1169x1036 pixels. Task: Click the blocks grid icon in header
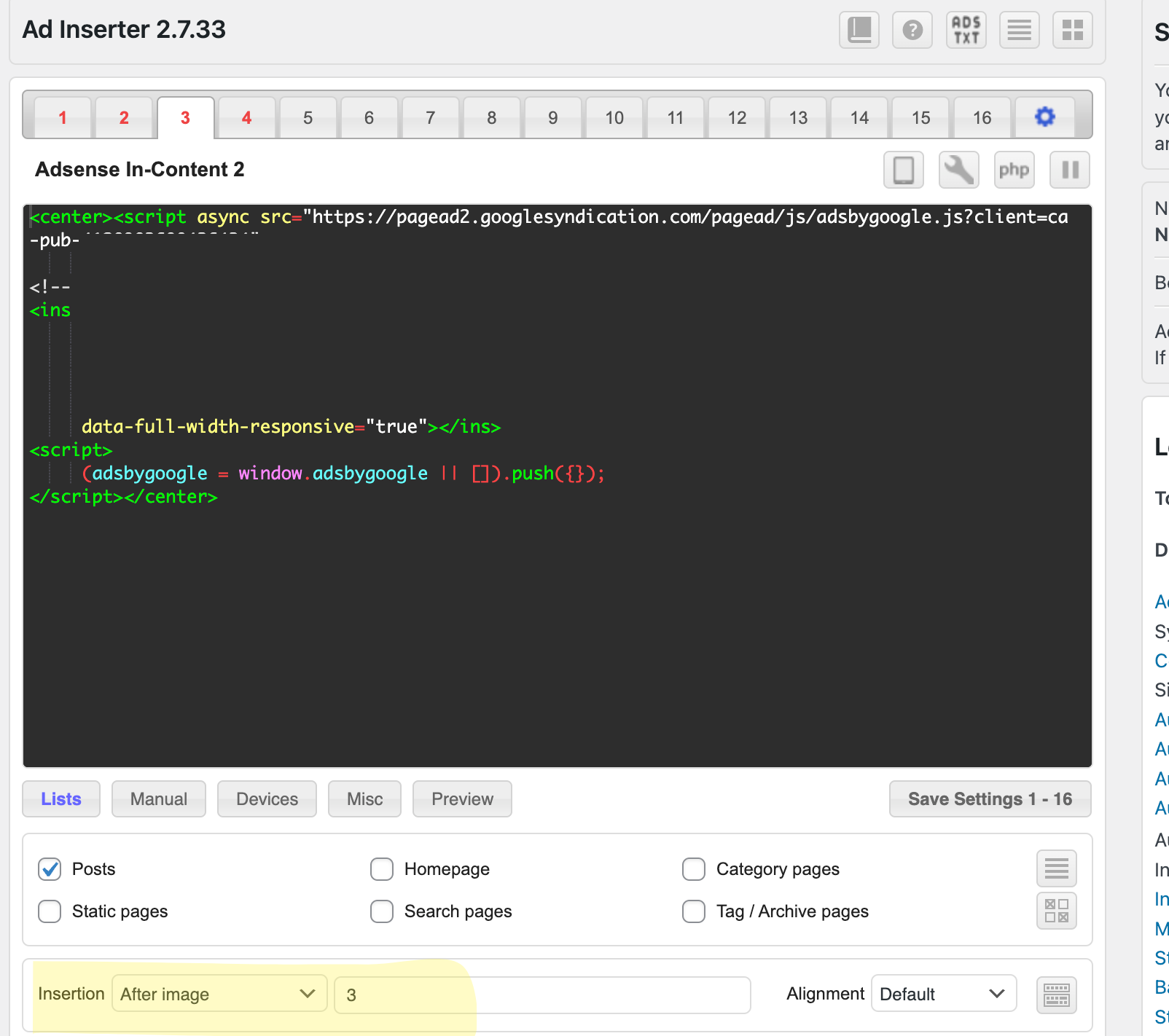click(1072, 31)
